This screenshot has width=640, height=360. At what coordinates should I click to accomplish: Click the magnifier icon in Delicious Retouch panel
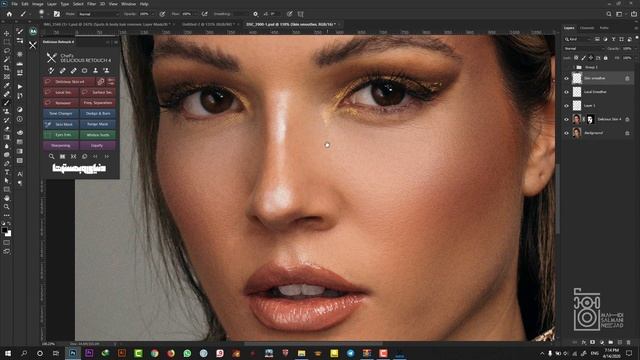51,156
